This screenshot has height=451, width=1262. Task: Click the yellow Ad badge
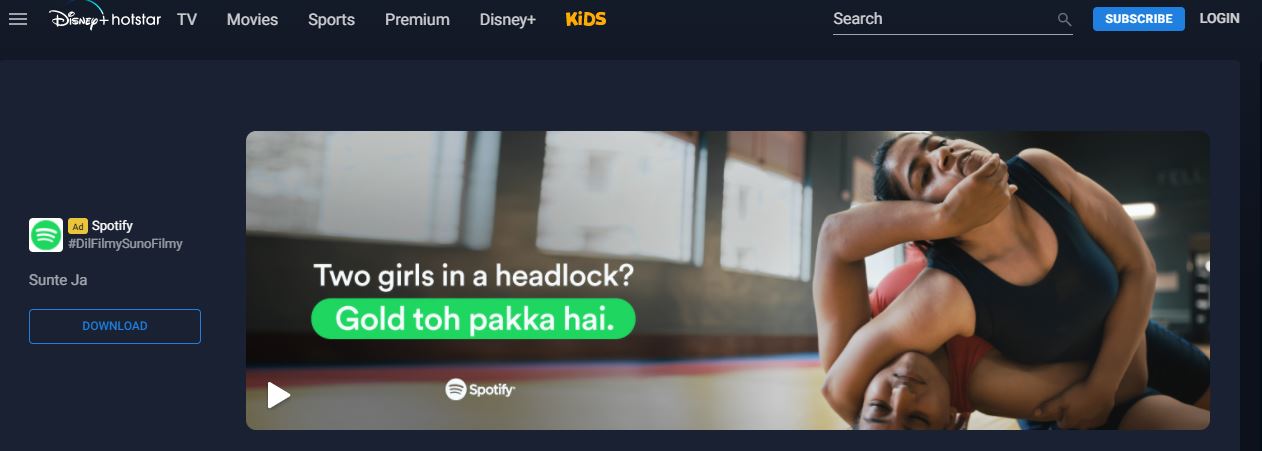[78, 226]
